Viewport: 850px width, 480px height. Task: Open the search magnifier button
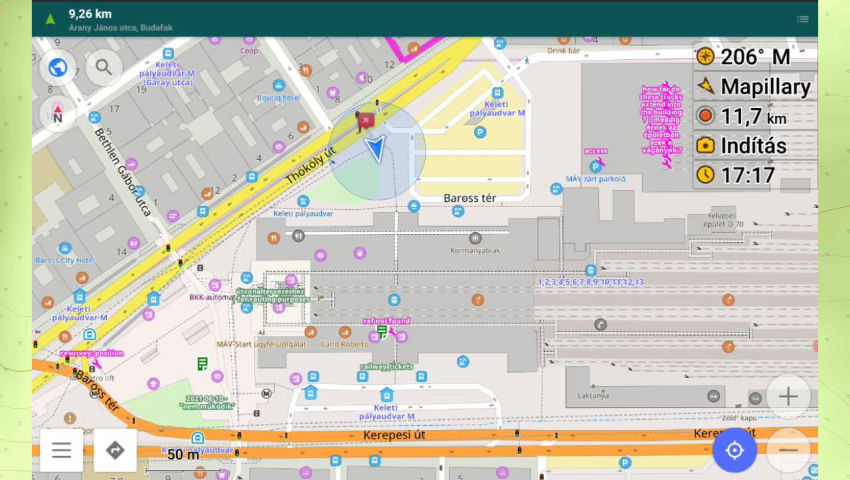(104, 67)
